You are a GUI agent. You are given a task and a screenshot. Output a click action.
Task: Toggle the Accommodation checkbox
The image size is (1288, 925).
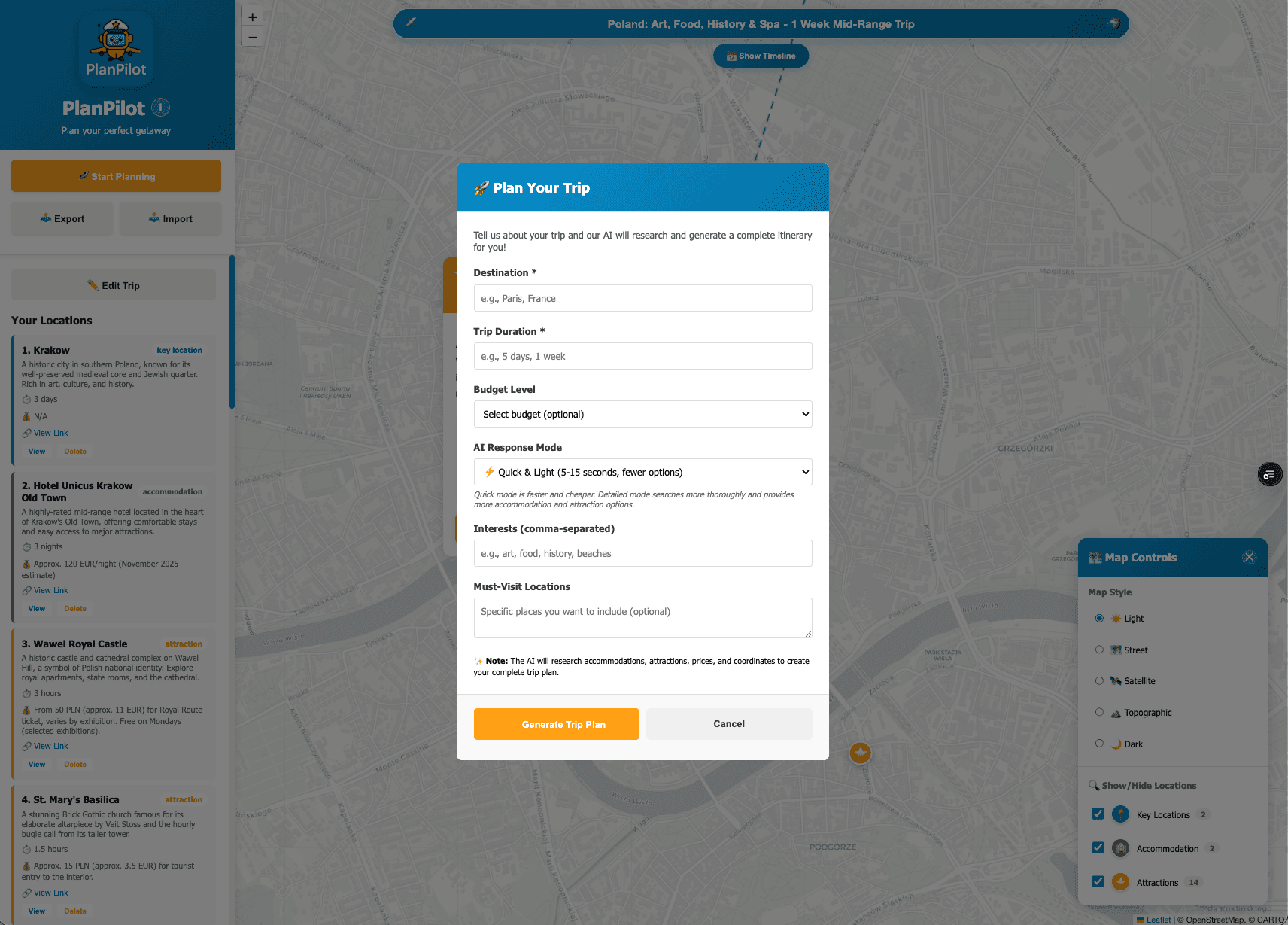click(x=1098, y=847)
